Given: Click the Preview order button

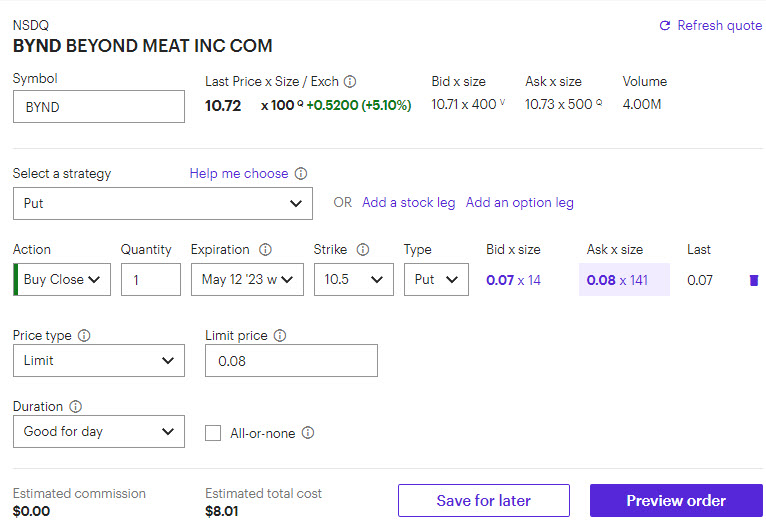Looking at the screenshot, I should point(676,501).
